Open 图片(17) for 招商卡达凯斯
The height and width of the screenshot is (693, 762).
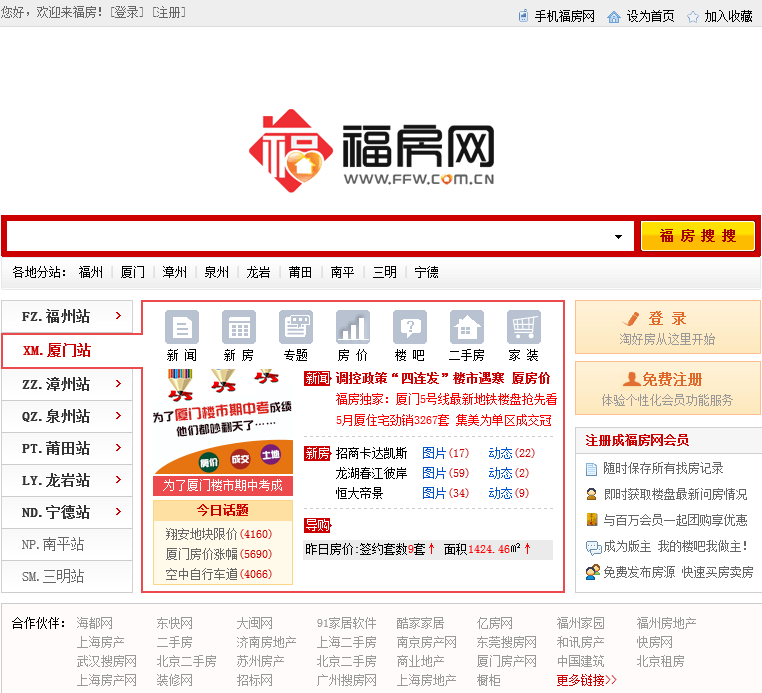(446, 453)
